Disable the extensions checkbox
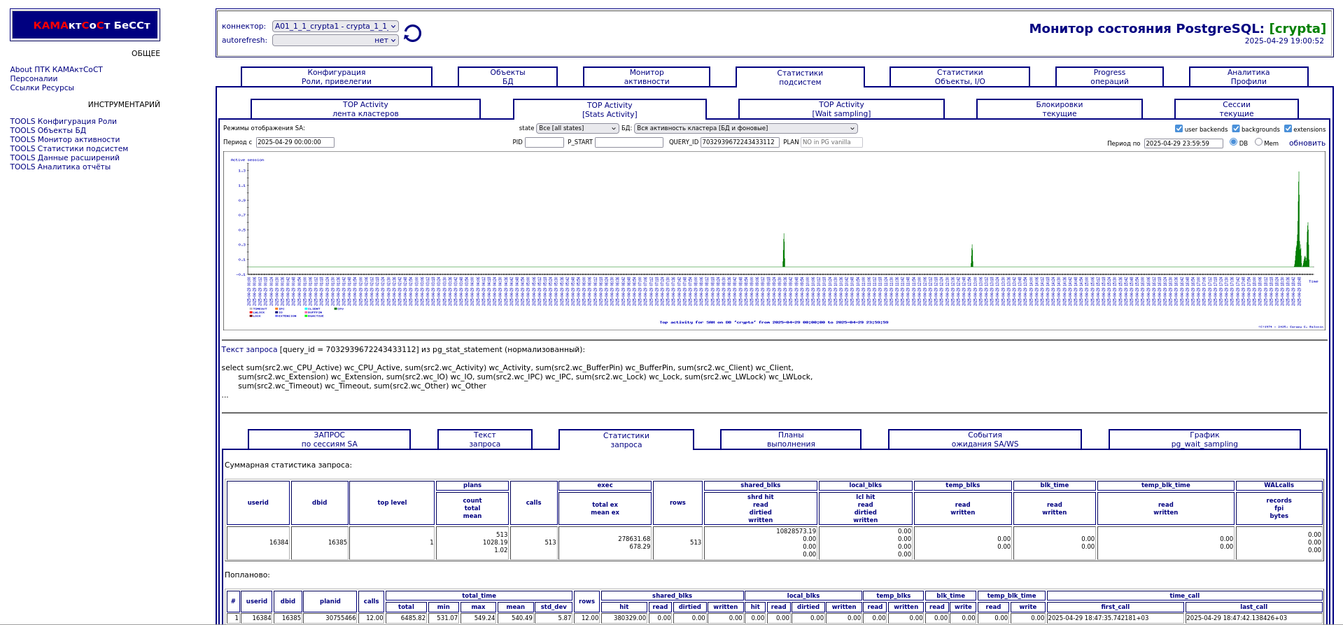 pos(1288,129)
